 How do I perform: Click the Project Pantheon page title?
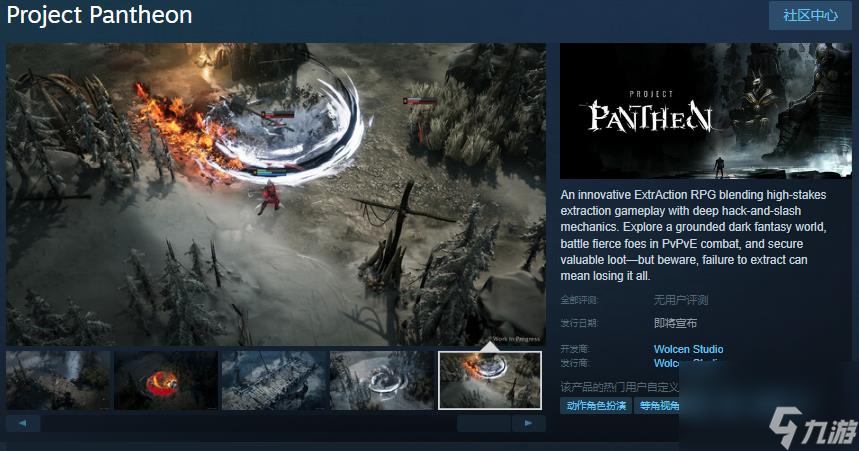[99, 15]
